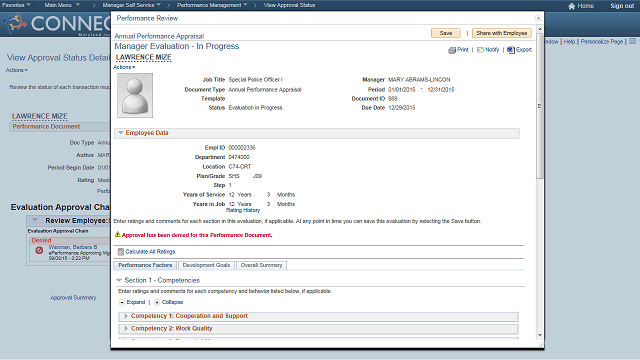
Task: Click the Notify envelope icon
Action: pyautogui.click(x=480, y=50)
